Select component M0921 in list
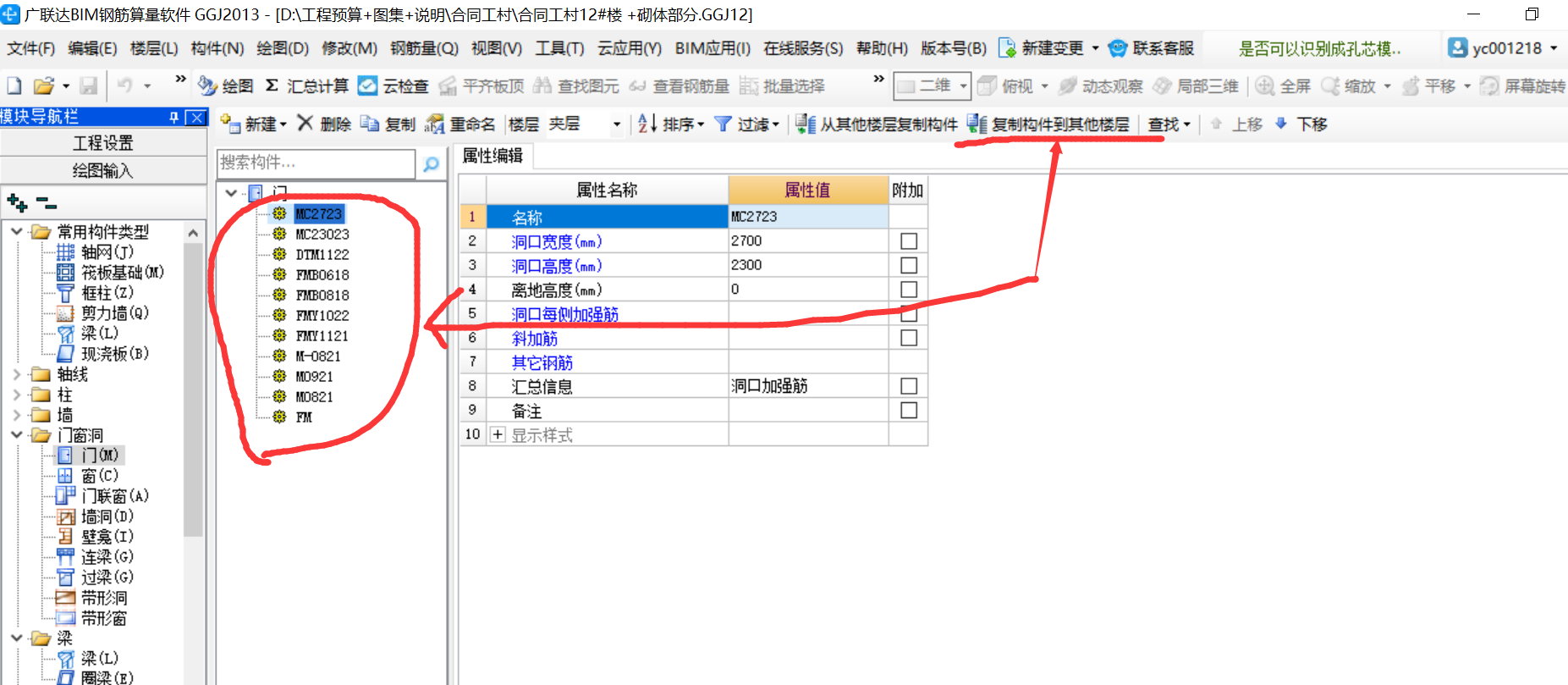Image resolution: width=1568 pixels, height=685 pixels. point(314,376)
